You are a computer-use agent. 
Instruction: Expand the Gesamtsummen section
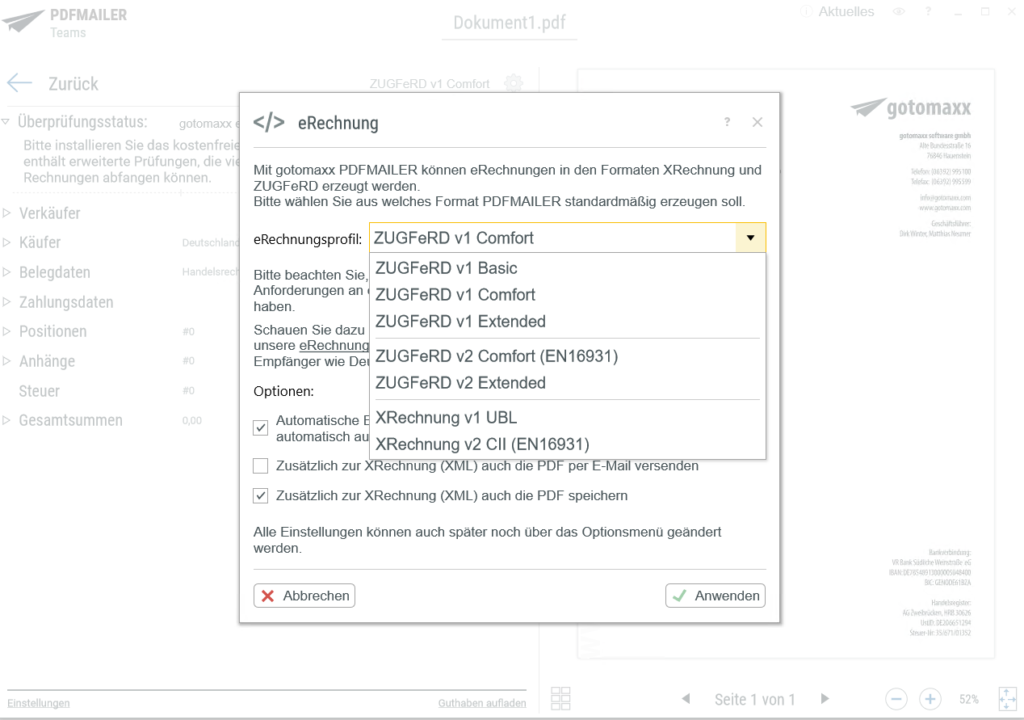6,420
